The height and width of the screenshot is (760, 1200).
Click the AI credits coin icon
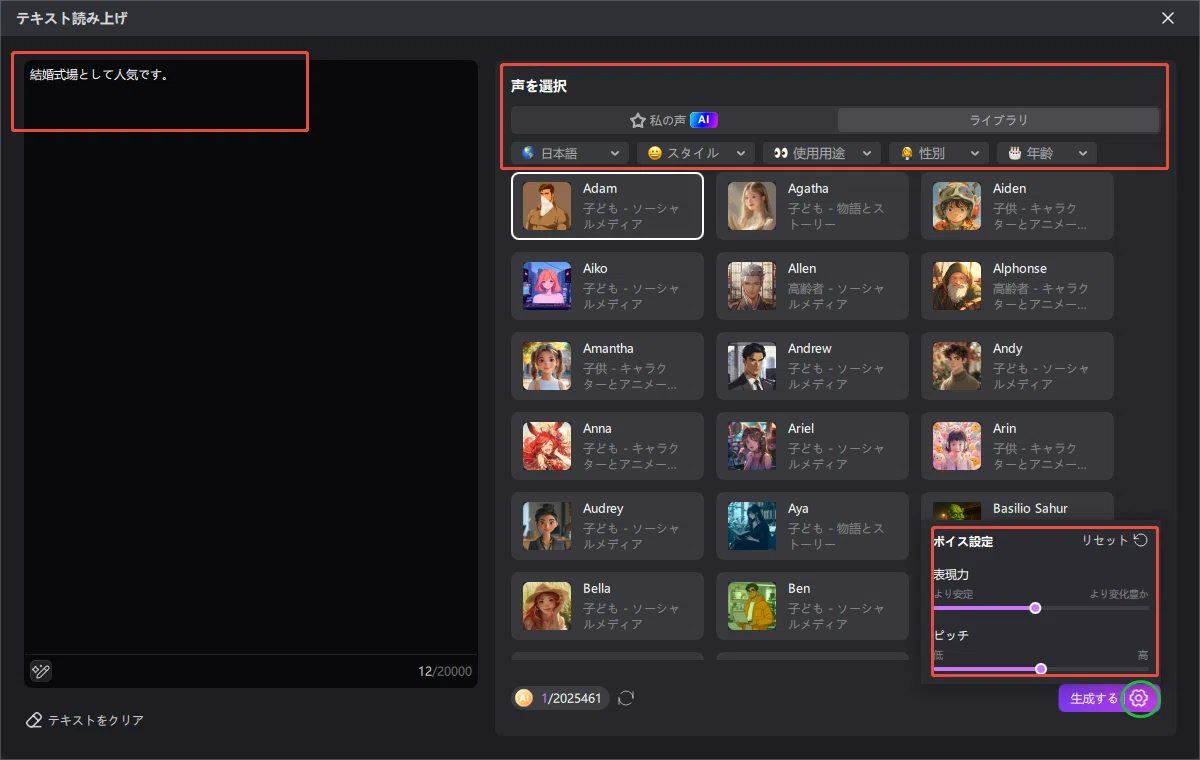pyautogui.click(x=524, y=698)
